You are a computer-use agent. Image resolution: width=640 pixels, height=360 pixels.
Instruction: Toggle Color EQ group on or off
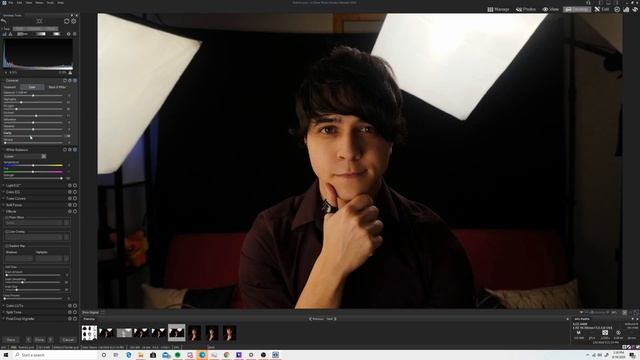(x=75, y=192)
